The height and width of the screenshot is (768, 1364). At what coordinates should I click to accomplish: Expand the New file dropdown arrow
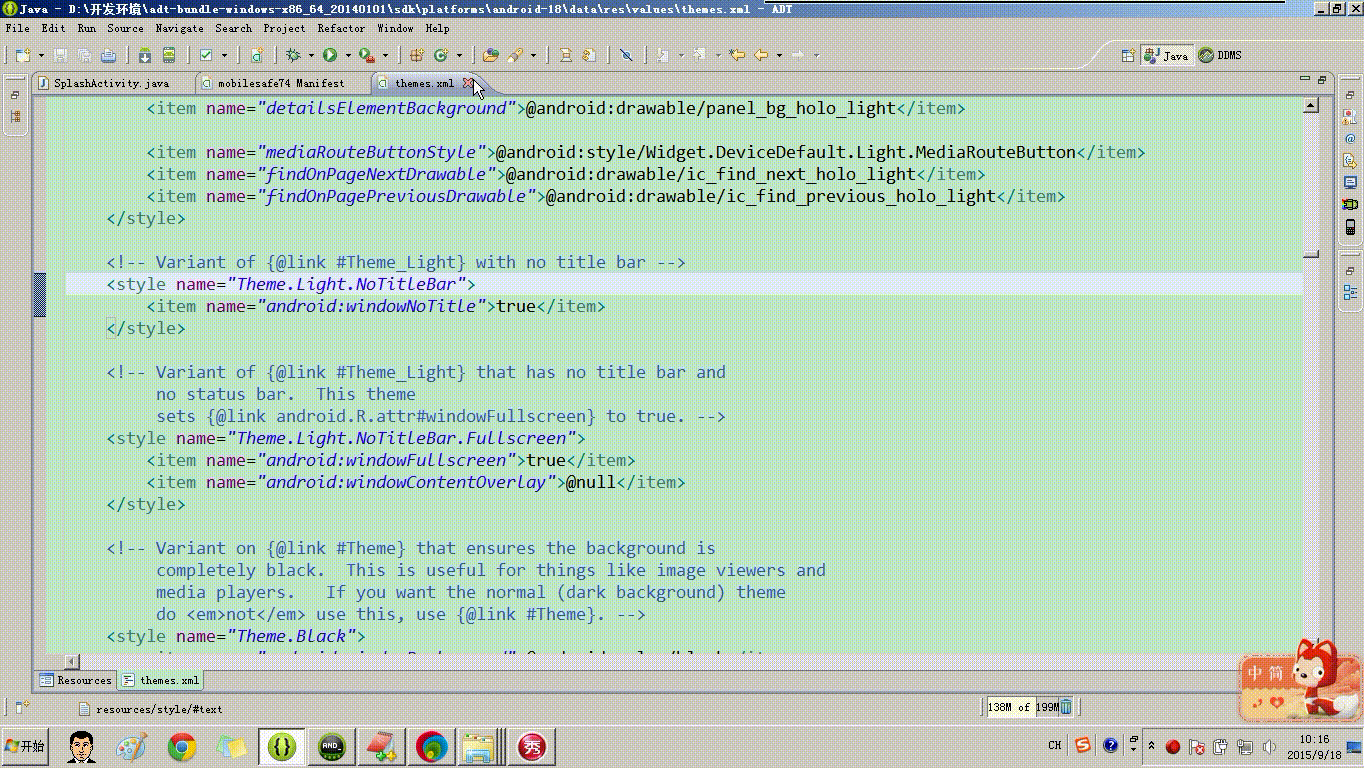pyautogui.click(x=40, y=55)
